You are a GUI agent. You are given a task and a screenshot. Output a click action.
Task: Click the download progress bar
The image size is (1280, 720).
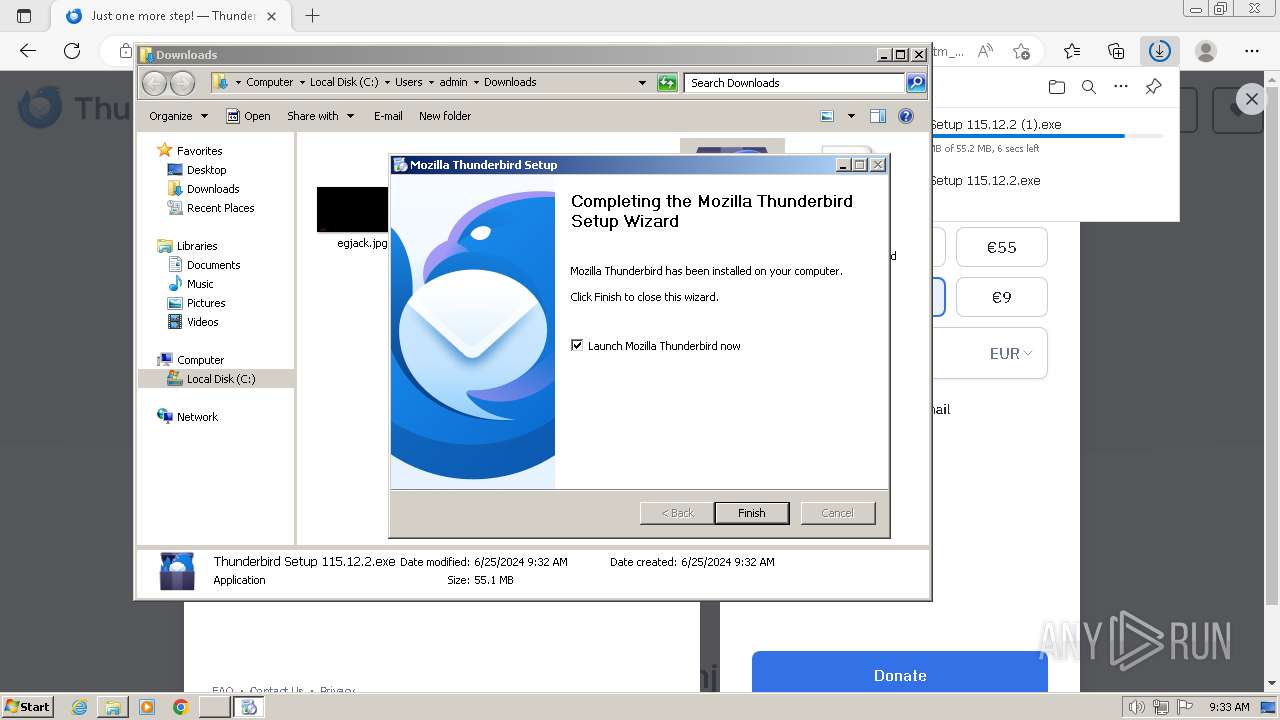(x=1046, y=136)
